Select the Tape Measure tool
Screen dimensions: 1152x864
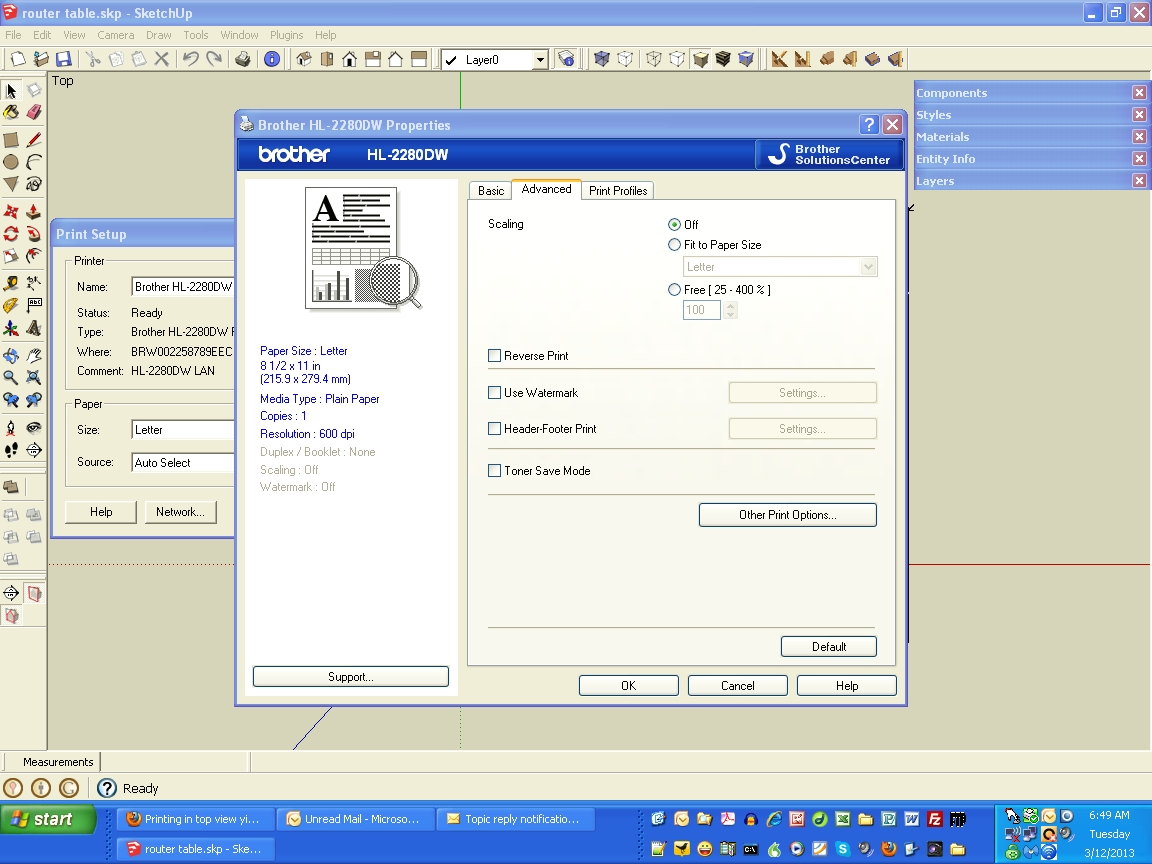[x=11, y=284]
